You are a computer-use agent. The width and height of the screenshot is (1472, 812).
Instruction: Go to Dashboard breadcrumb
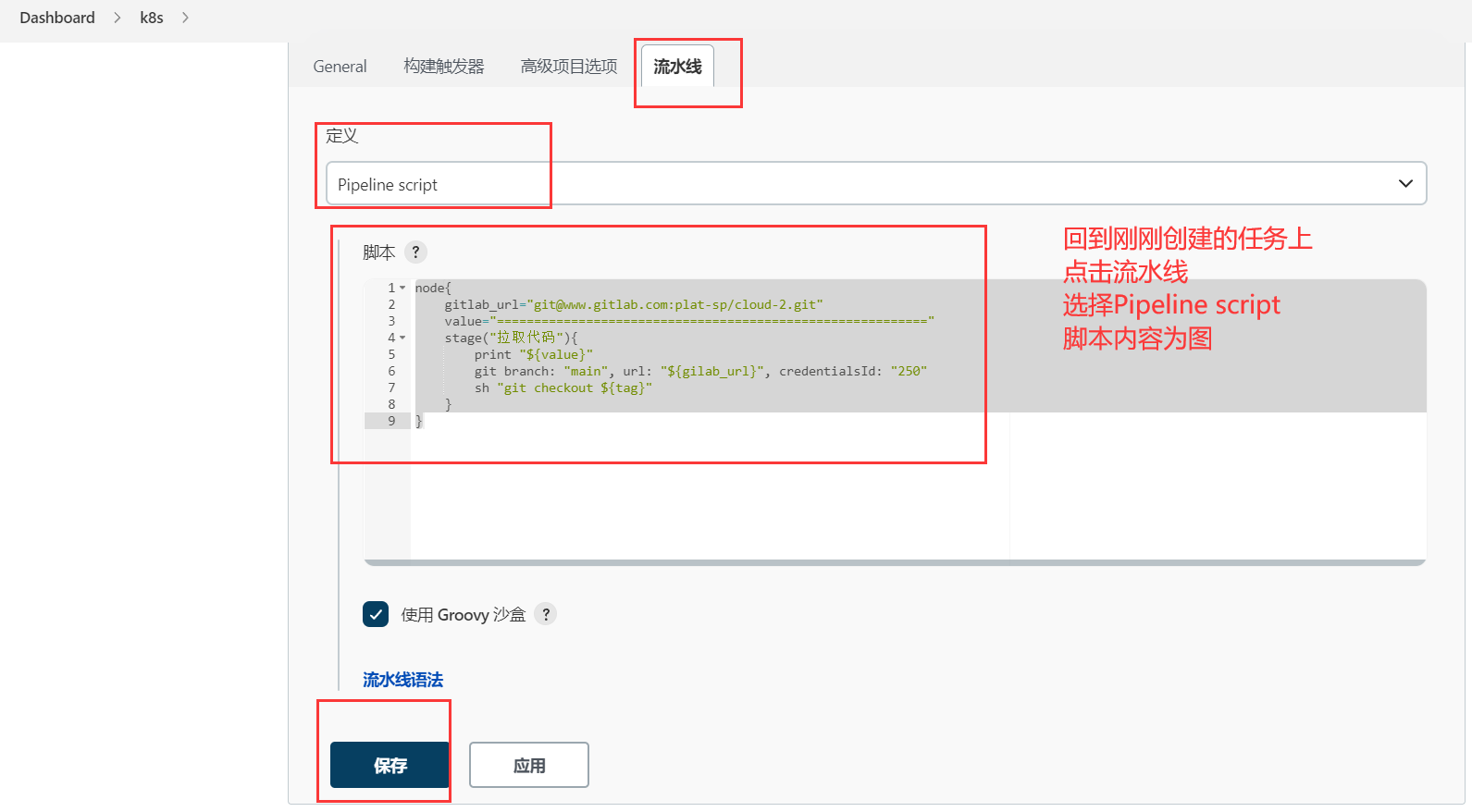pos(57,18)
